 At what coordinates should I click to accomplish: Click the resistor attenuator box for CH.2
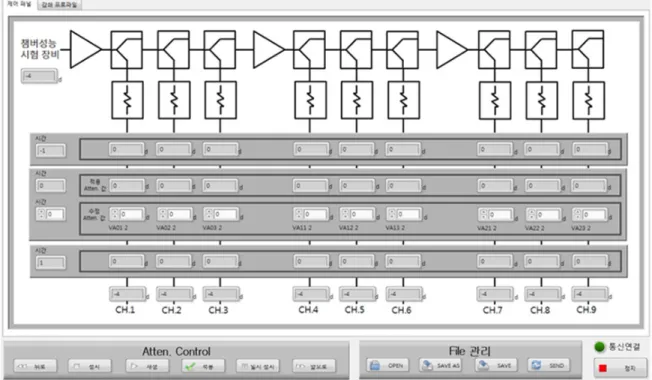tap(174, 100)
